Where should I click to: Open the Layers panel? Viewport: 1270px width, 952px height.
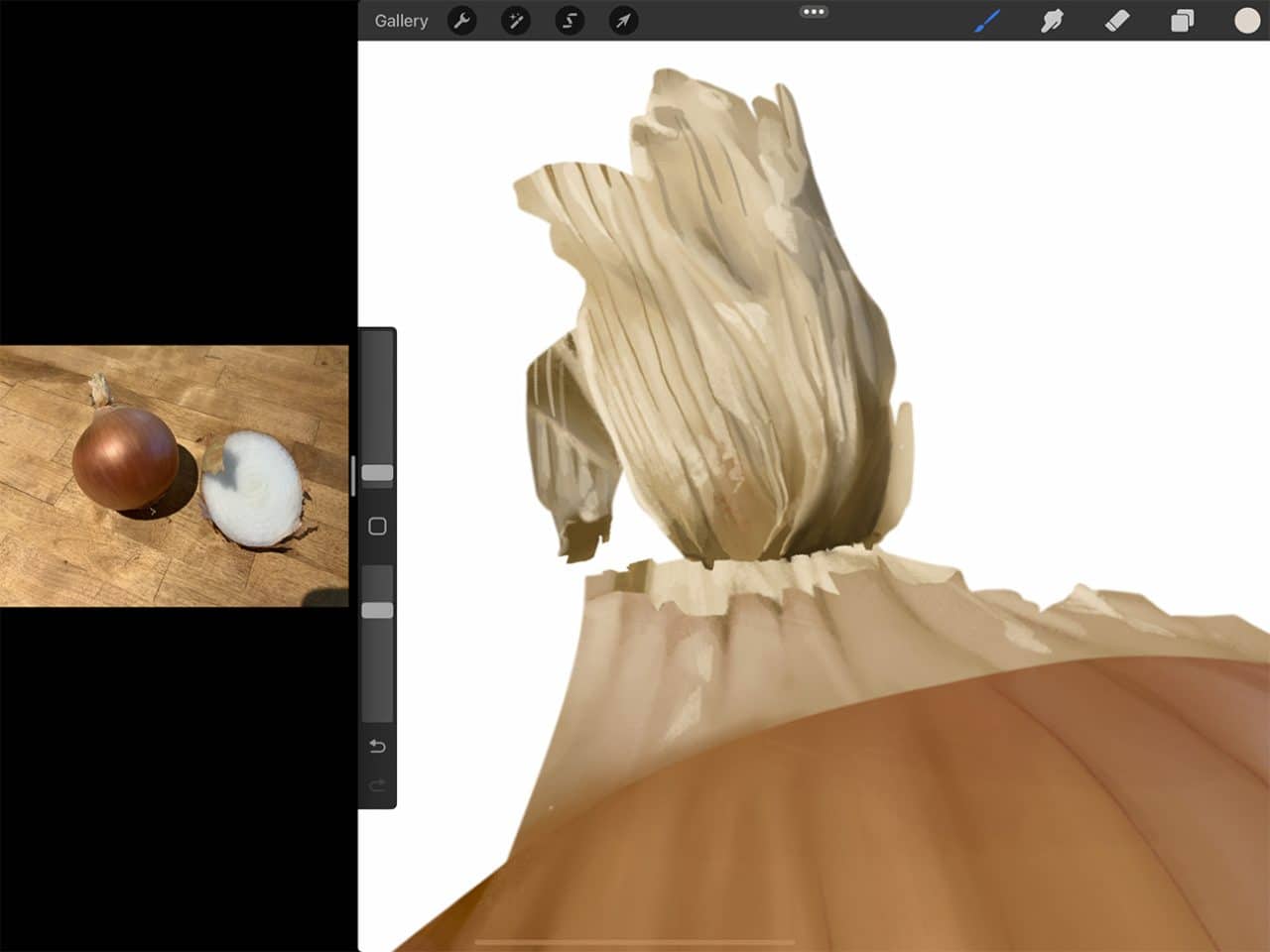[1181, 20]
